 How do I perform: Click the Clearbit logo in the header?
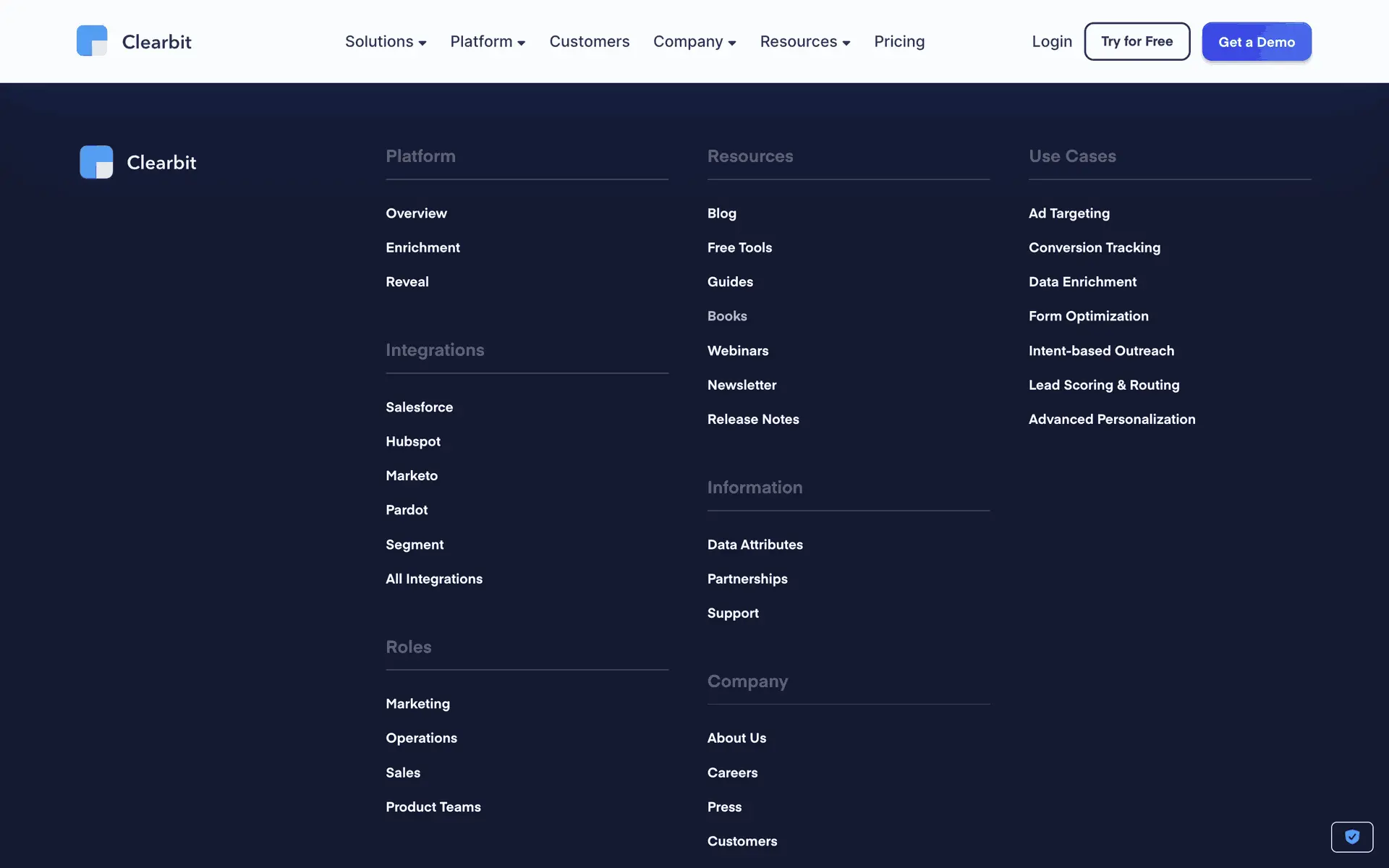point(134,41)
